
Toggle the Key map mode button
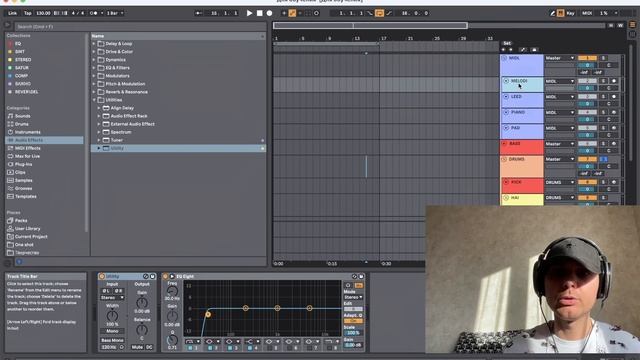[x=570, y=13]
